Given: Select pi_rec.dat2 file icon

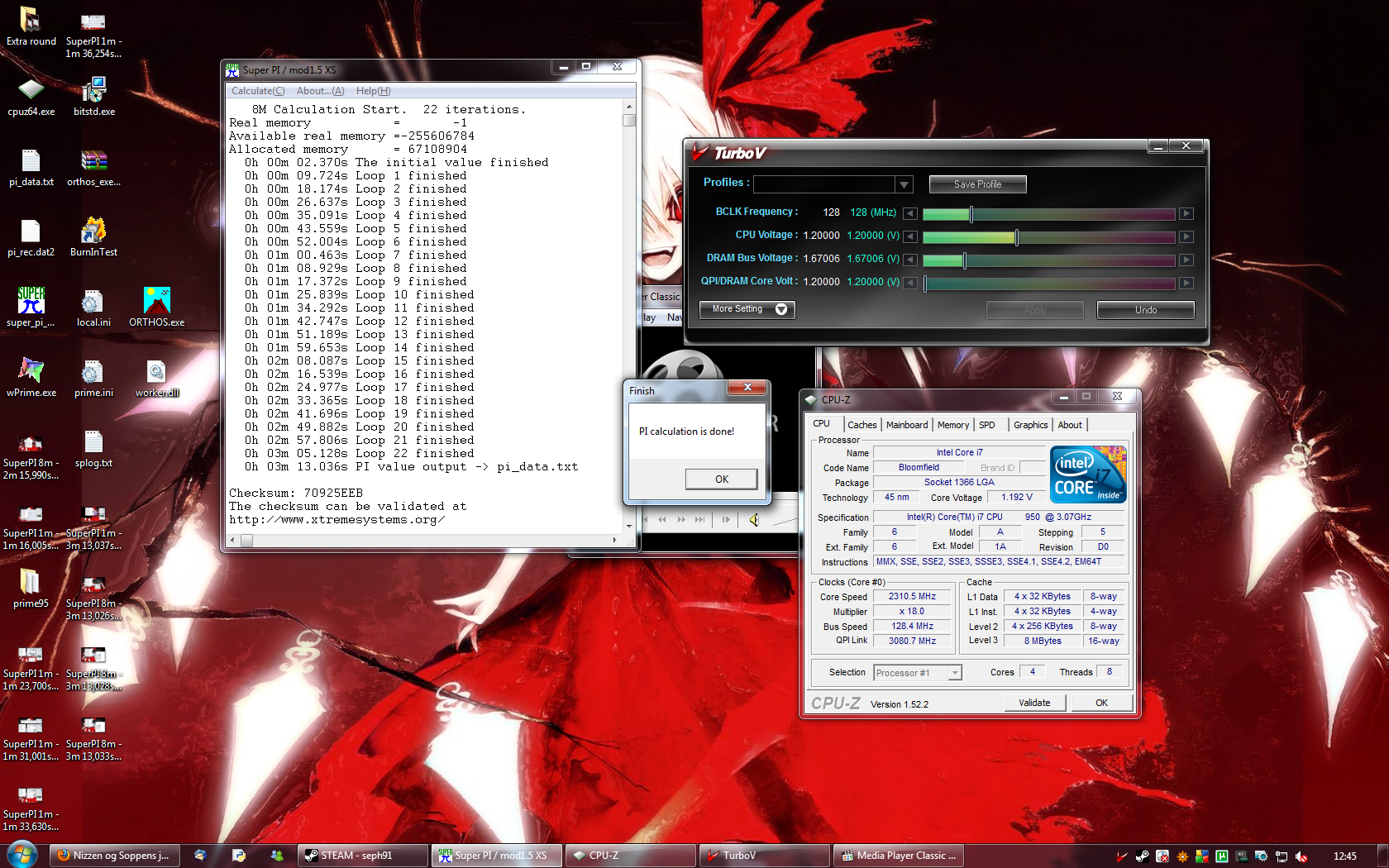Looking at the screenshot, I should (x=31, y=237).
